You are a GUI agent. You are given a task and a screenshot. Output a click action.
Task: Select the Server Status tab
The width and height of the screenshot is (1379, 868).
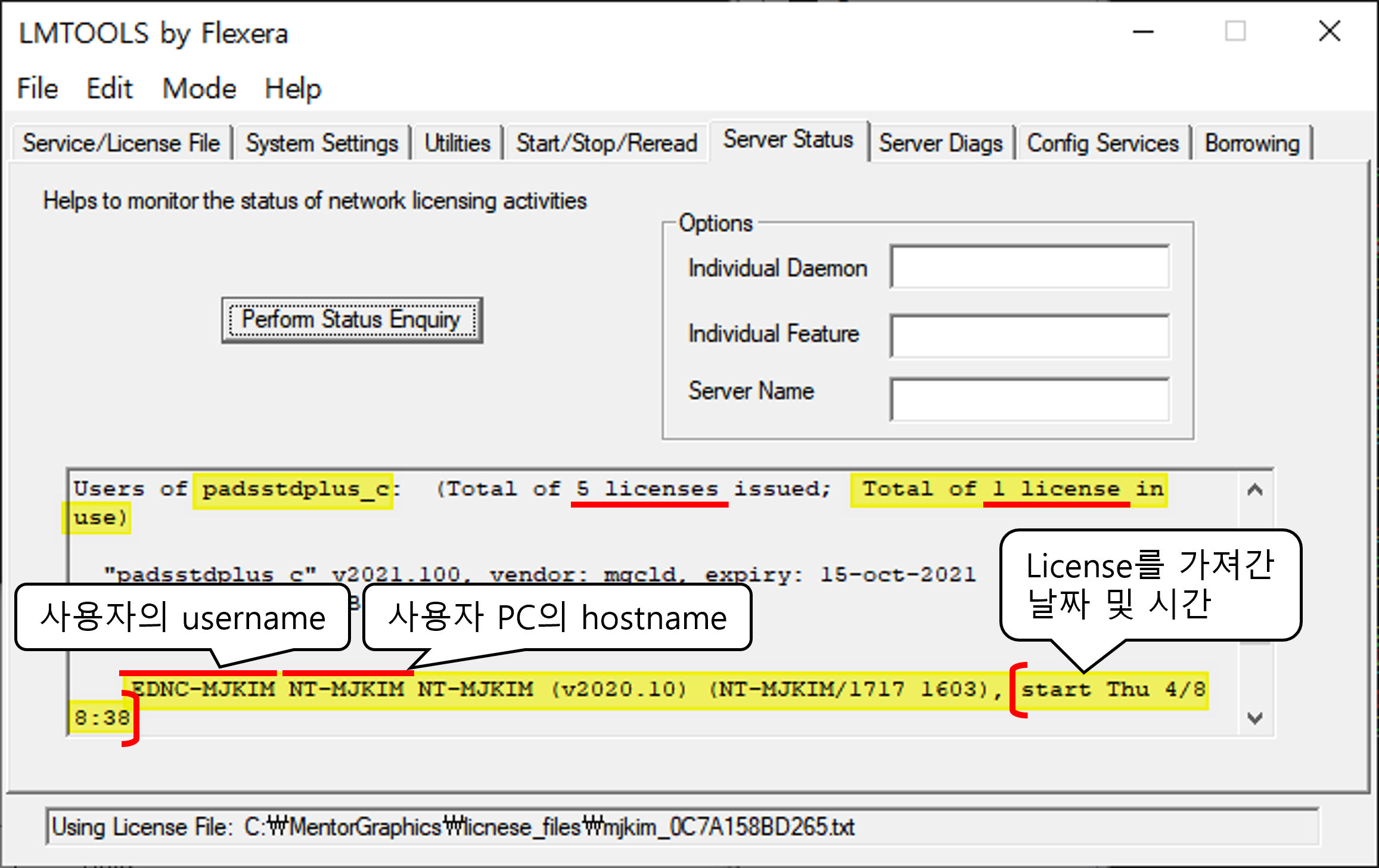point(788,140)
